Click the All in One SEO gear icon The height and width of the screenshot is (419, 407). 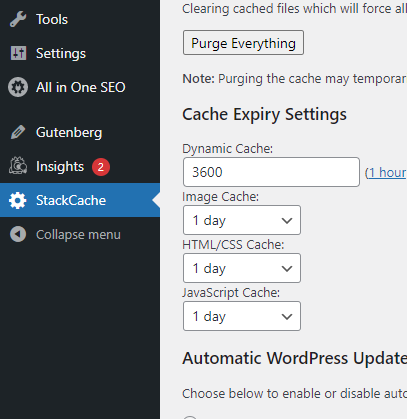(x=18, y=87)
